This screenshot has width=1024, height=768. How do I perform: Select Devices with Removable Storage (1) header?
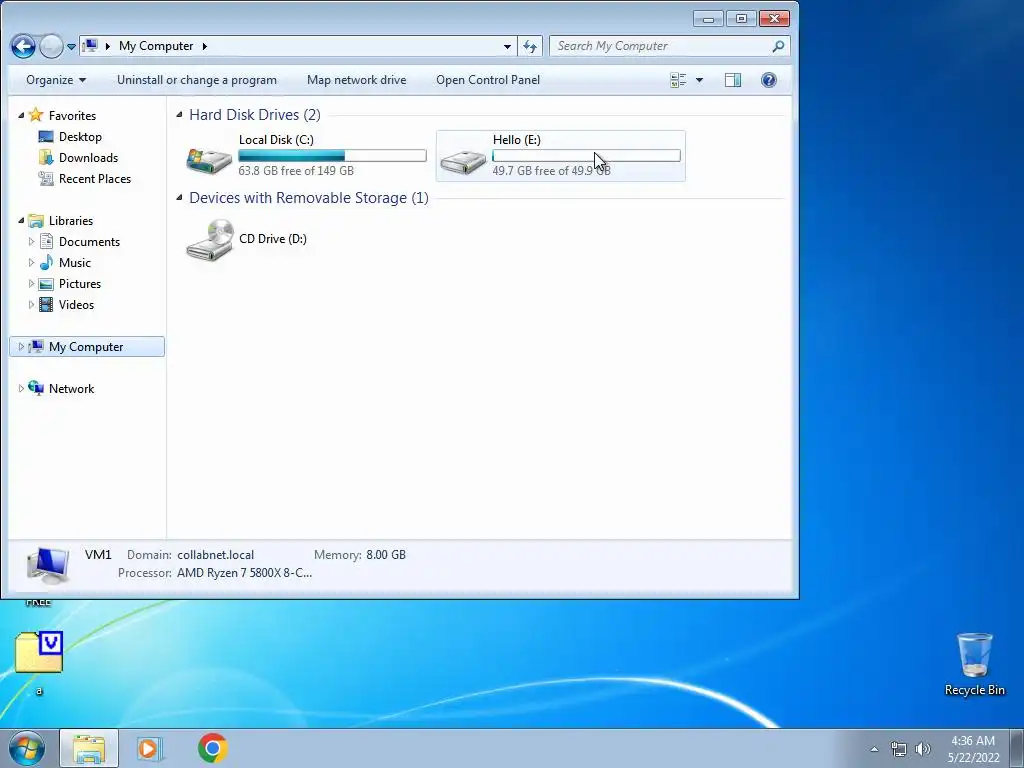tap(309, 198)
